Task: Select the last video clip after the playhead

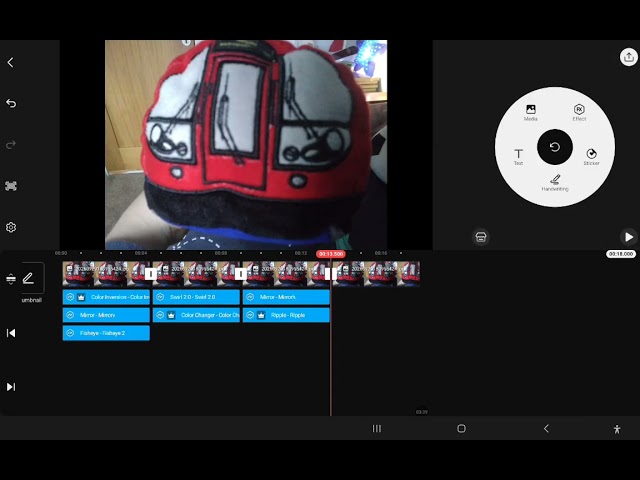Action: (x=378, y=273)
